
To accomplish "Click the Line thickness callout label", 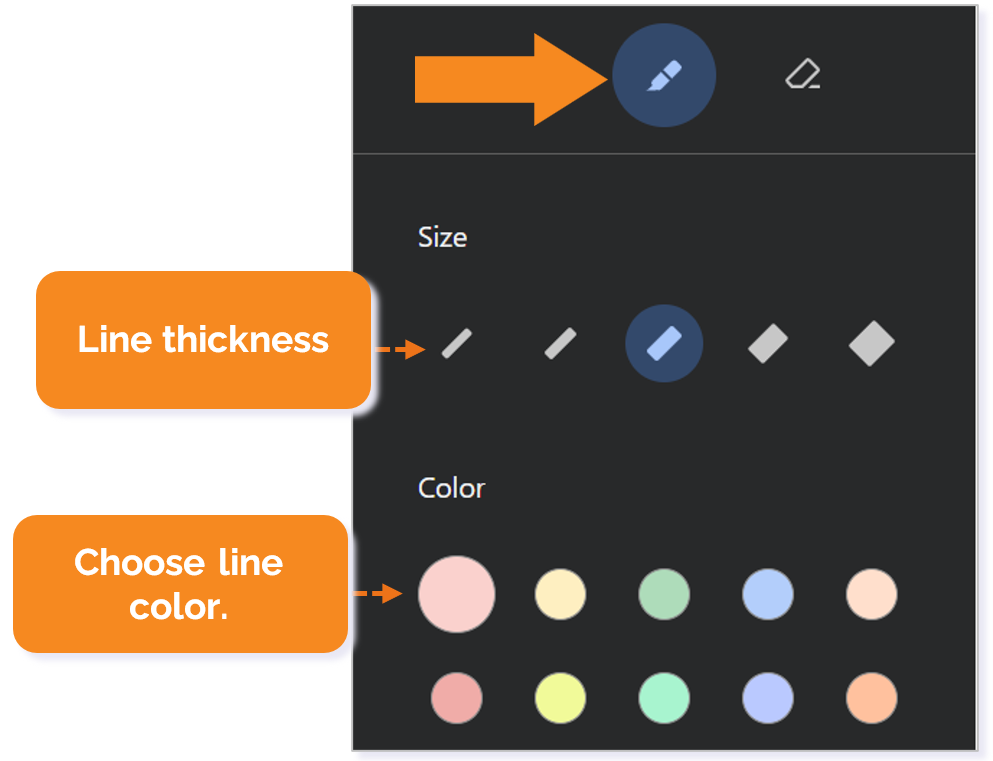I will (203, 340).
